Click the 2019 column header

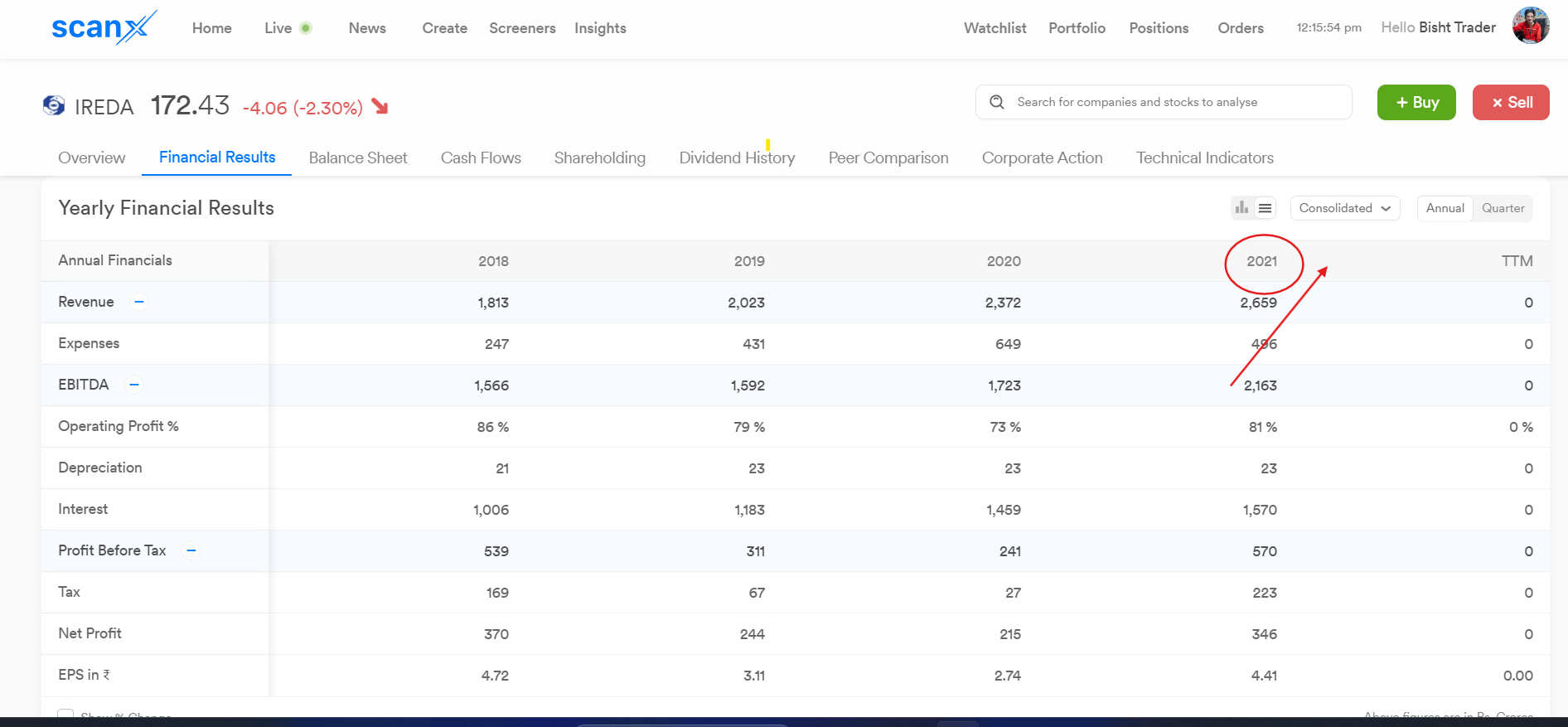click(x=749, y=261)
